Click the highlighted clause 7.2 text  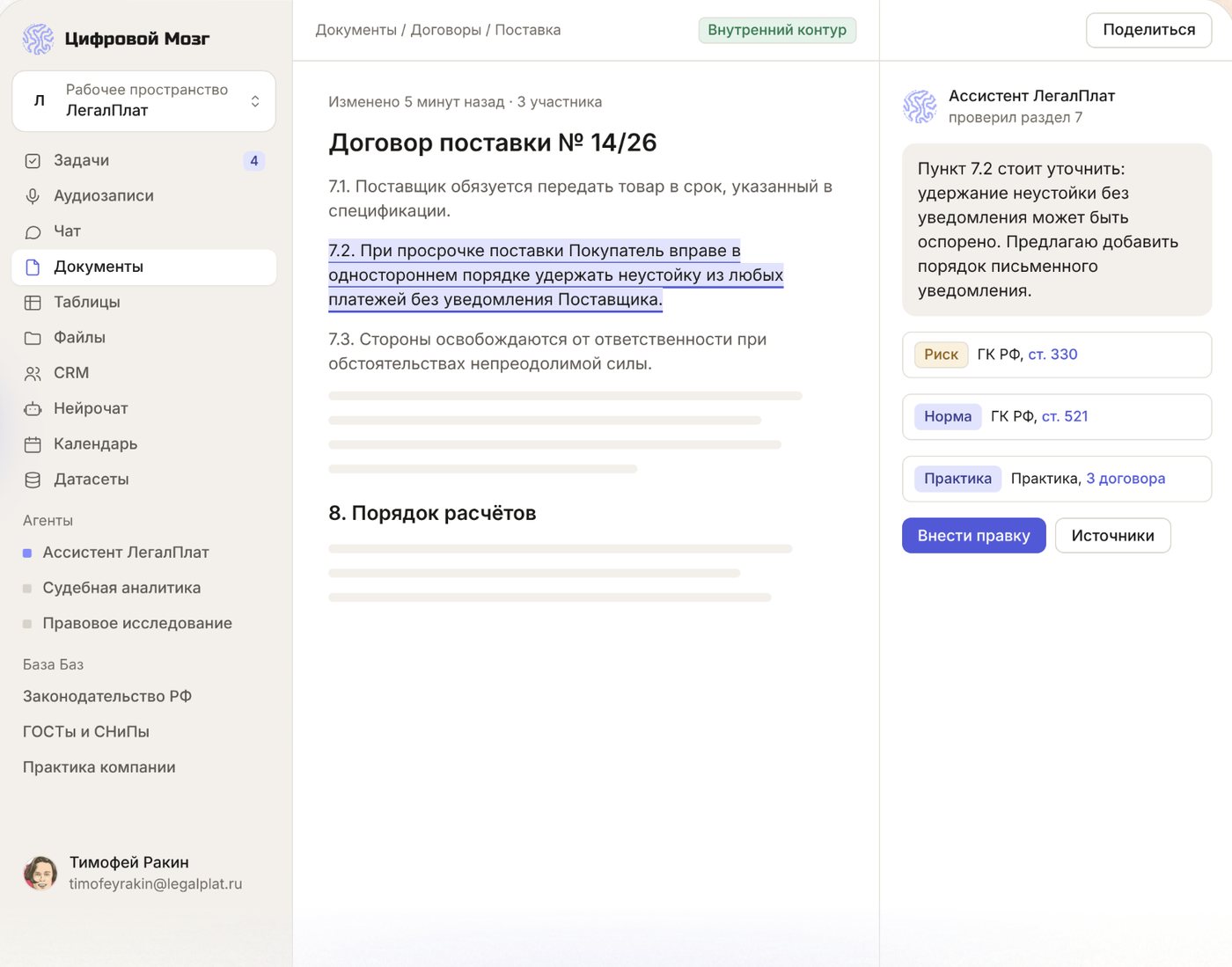pos(556,275)
